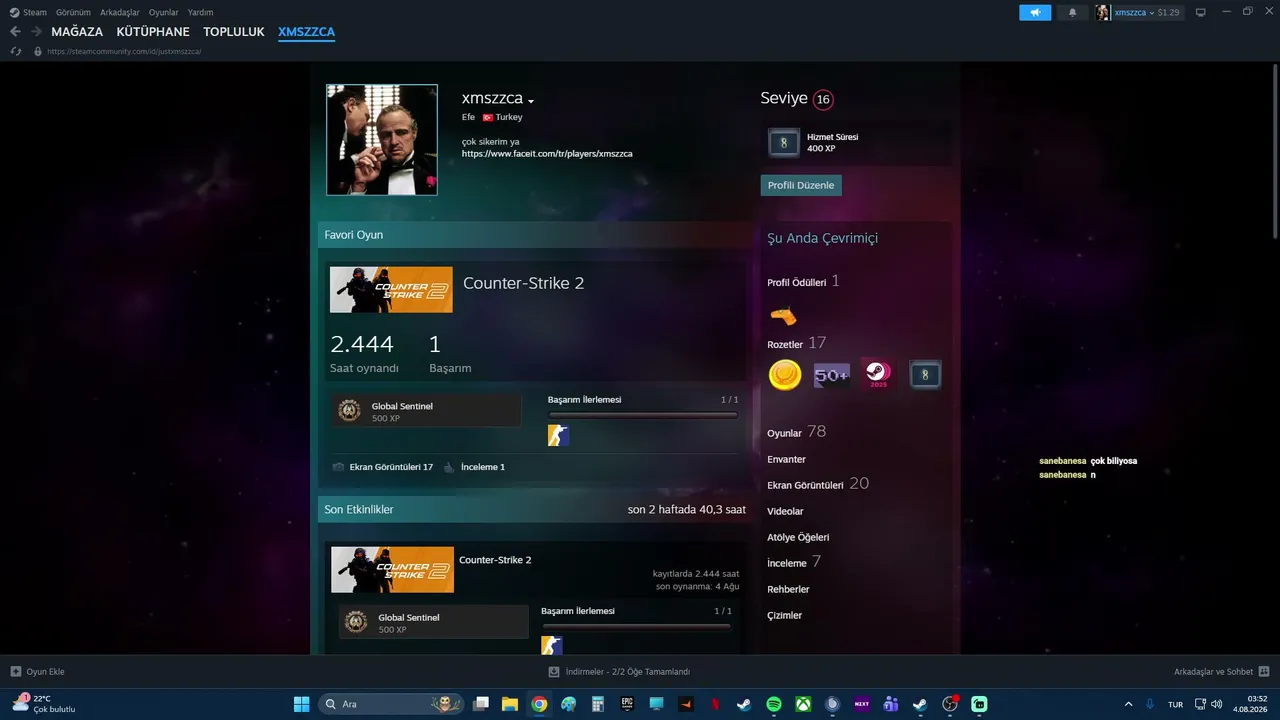Open the service-years badge next to Hizmet Süresi
This screenshot has height=720, width=1280.
784,143
